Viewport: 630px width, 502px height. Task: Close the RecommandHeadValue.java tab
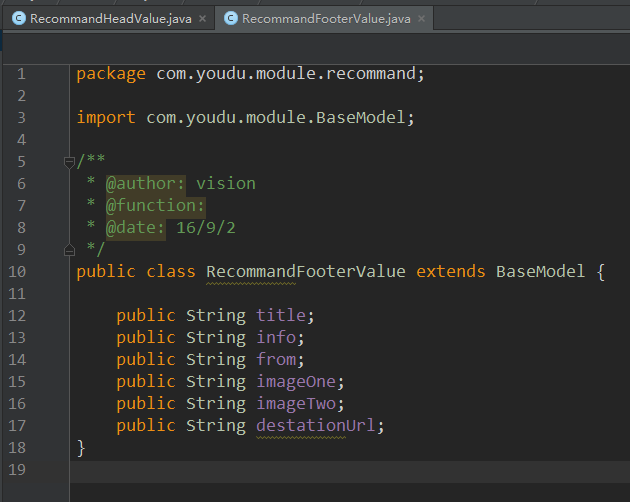(203, 18)
